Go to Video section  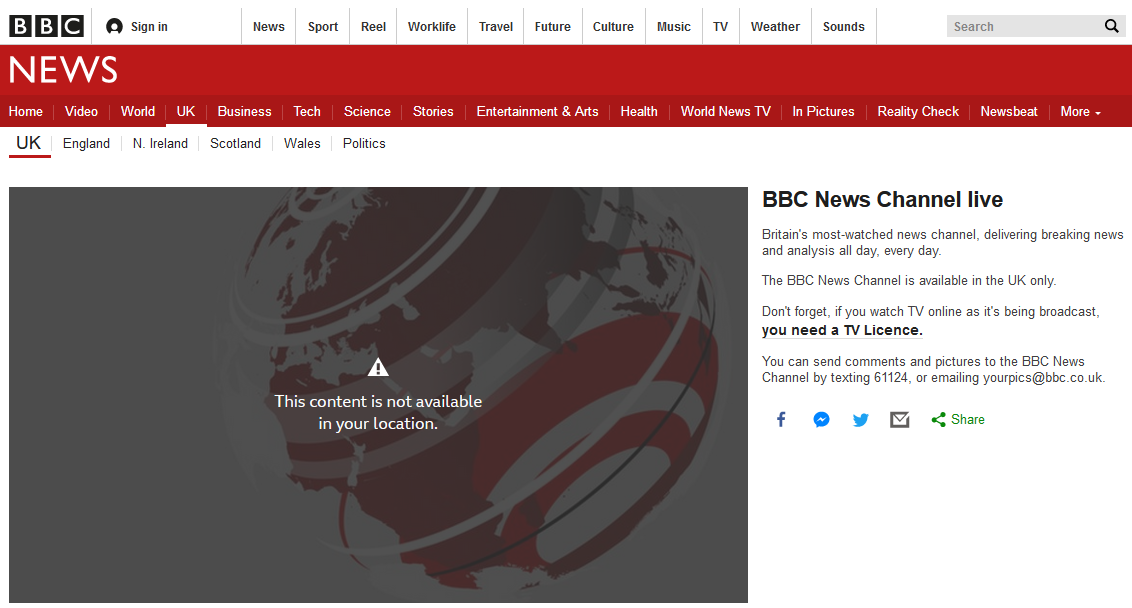point(81,112)
